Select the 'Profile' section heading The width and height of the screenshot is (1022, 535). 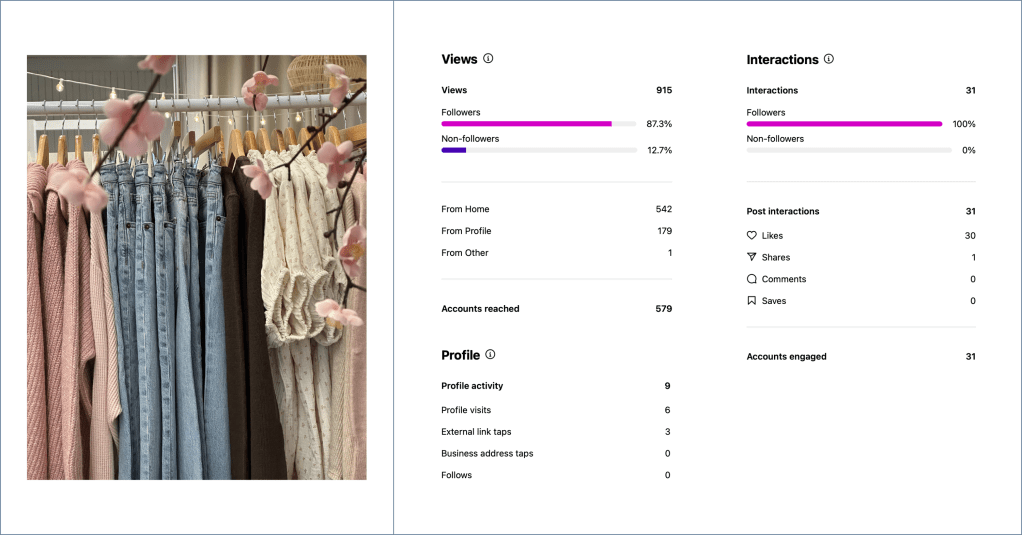coord(460,355)
